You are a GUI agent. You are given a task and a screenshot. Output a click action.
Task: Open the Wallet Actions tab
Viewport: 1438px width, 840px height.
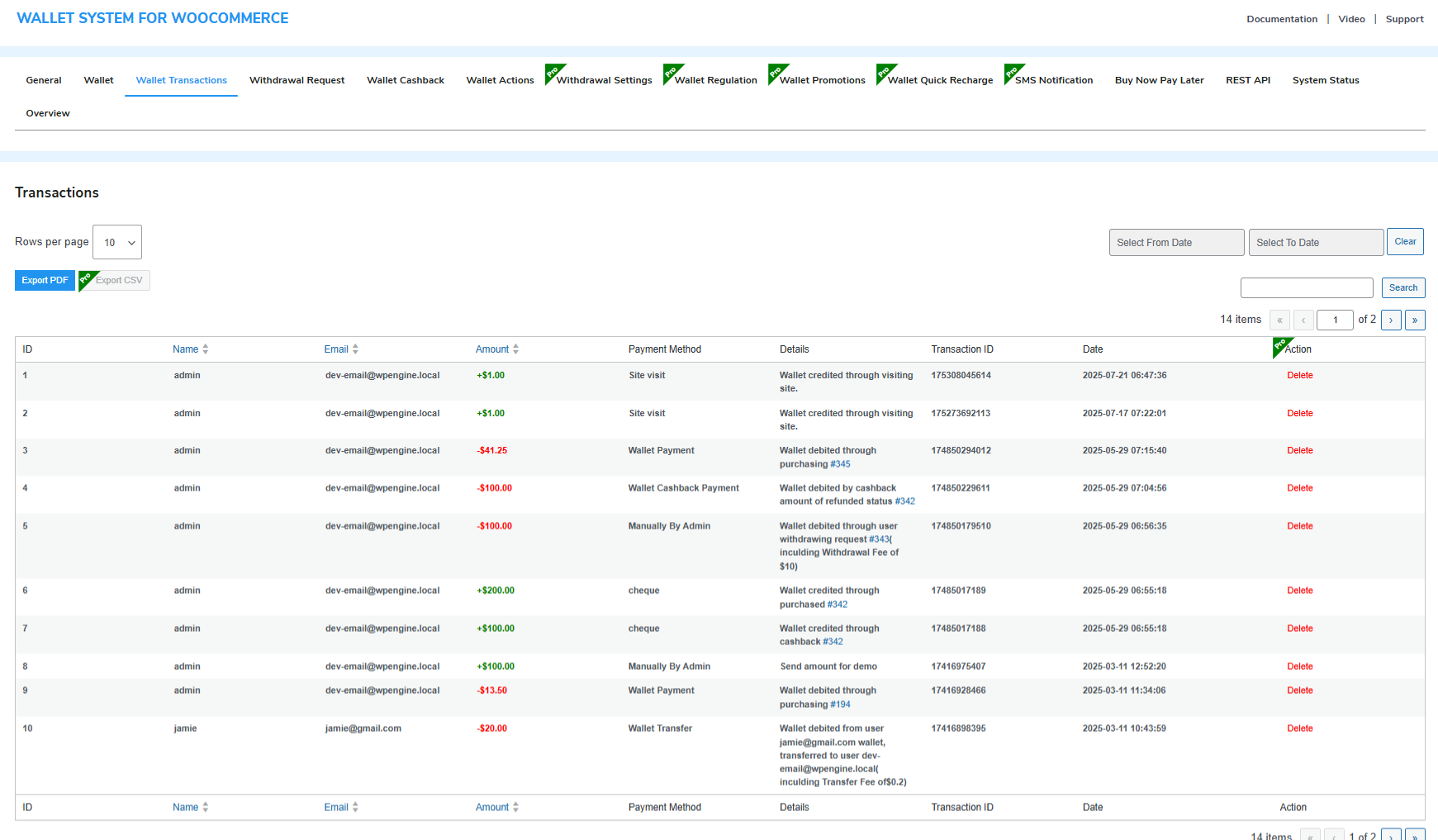pyautogui.click(x=500, y=80)
